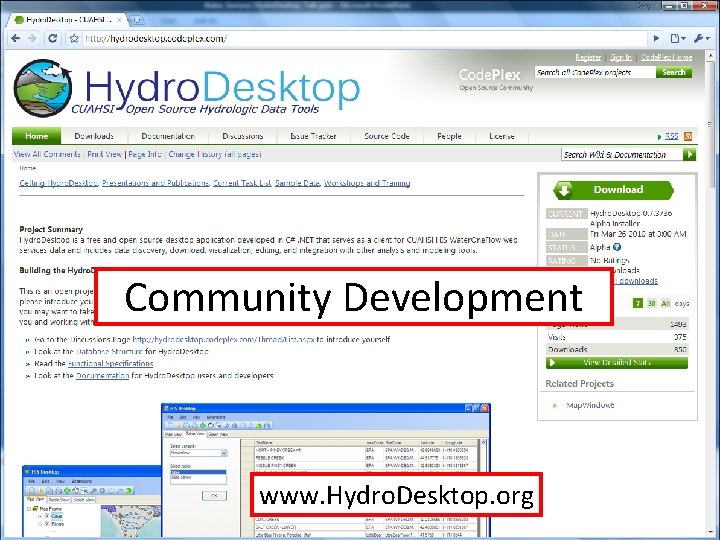Viewport: 720px width, 540px height.
Task: Click the browser back arrow
Action: pos(15,39)
